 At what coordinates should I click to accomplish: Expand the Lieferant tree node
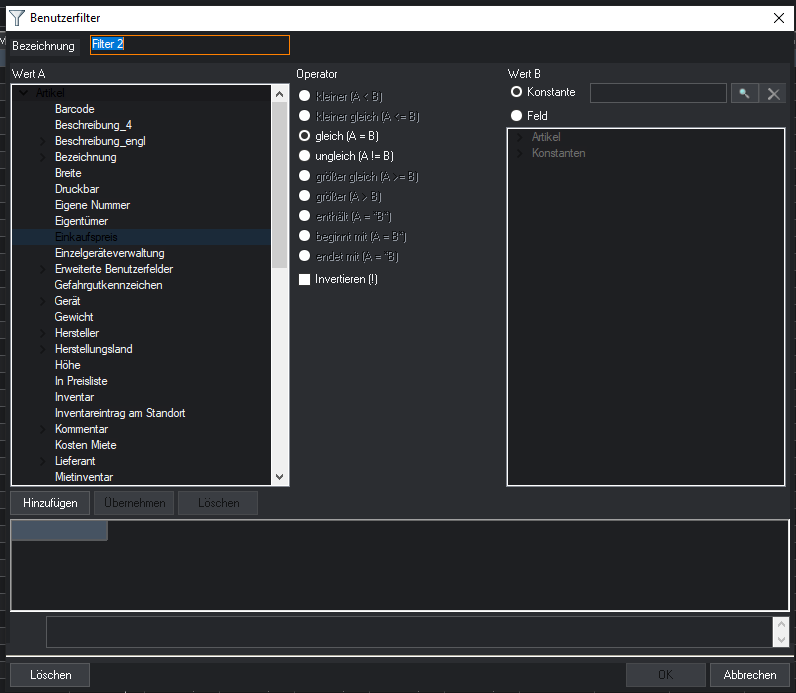click(x=43, y=461)
